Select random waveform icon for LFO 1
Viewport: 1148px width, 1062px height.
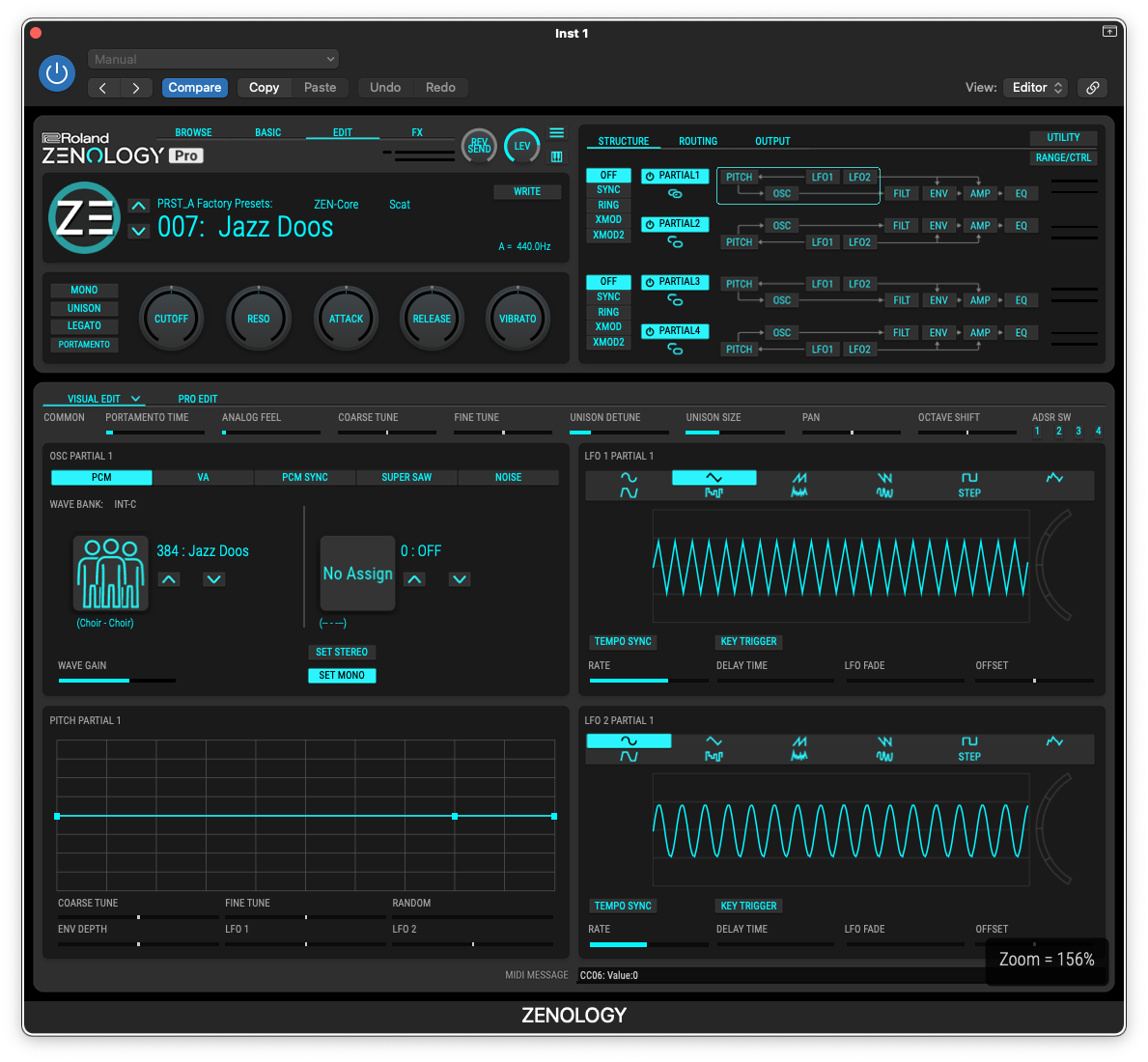pyautogui.click(x=1054, y=479)
